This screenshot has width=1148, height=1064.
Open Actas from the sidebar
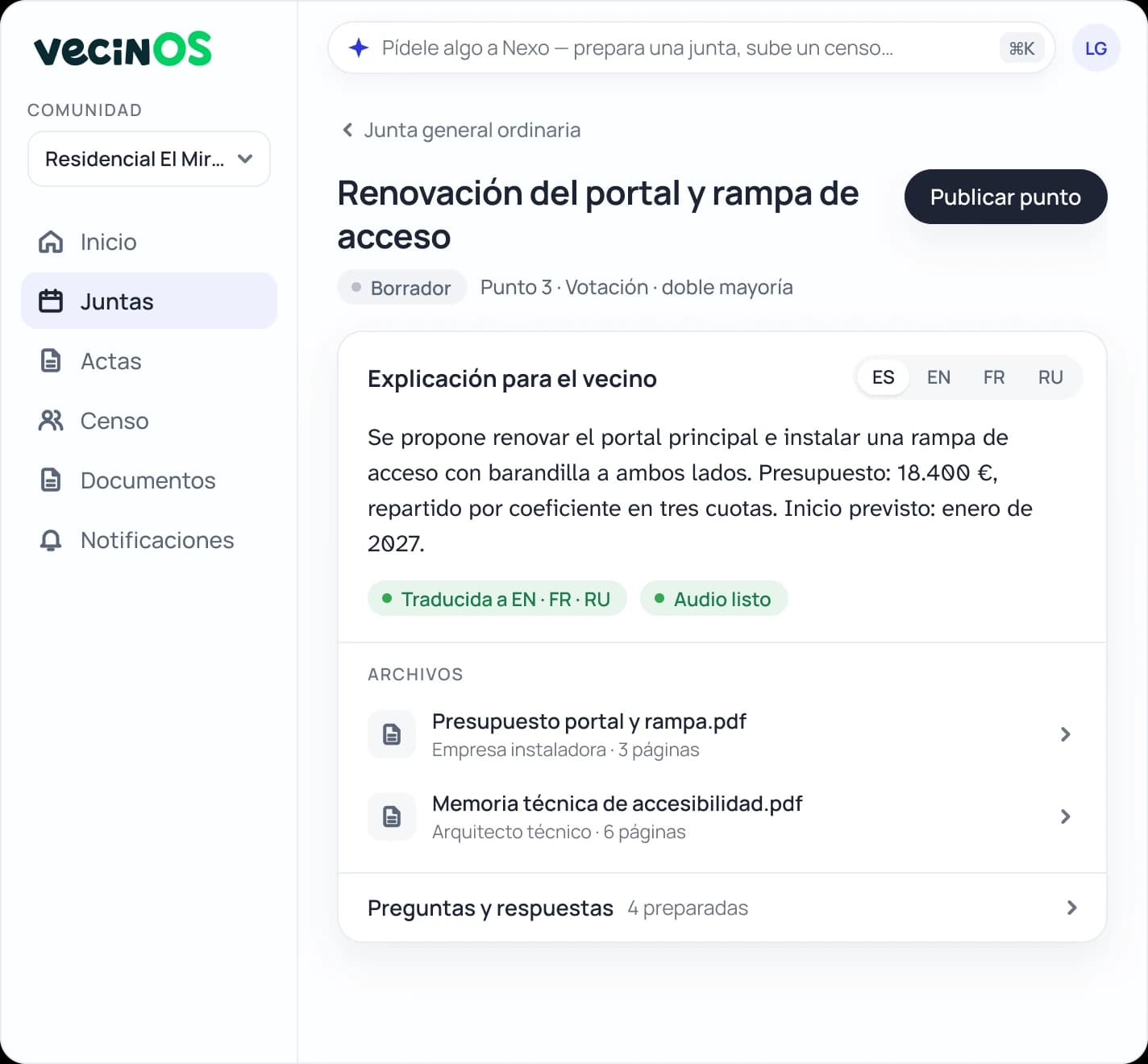pyautogui.click(x=149, y=361)
